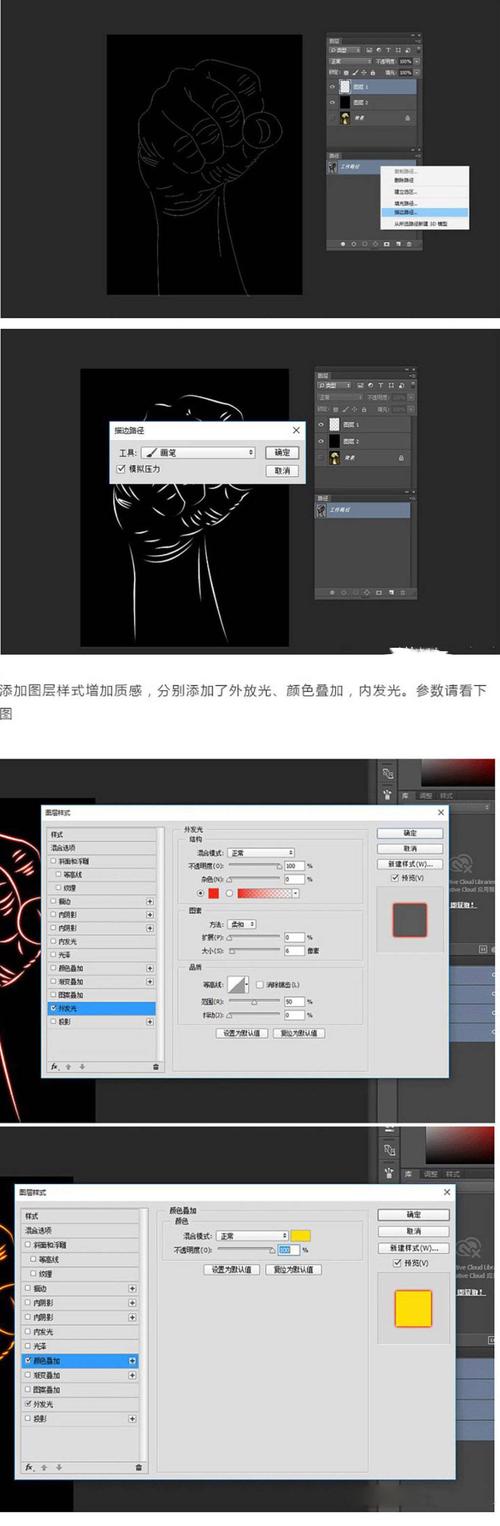This screenshot has height=1526, width=500.
Task: Click trash icon in Outer Glow dialog footer
Action: coord(156,1068)
